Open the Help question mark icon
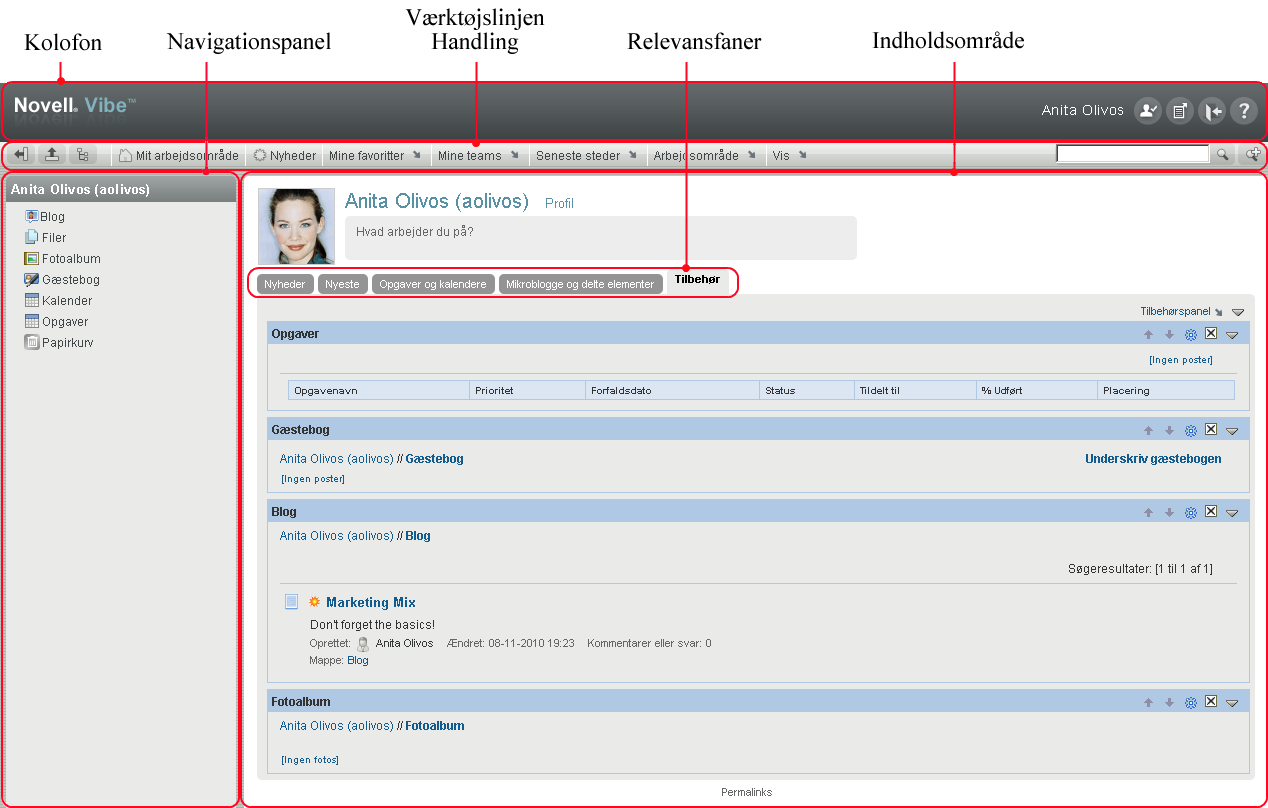This screenshot has height=808, width=1268. tap(1243, 111)
